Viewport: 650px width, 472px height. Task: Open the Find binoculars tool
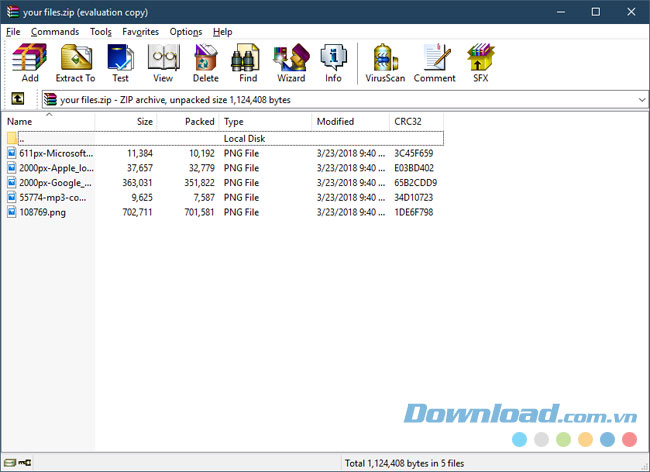(248, 62)
